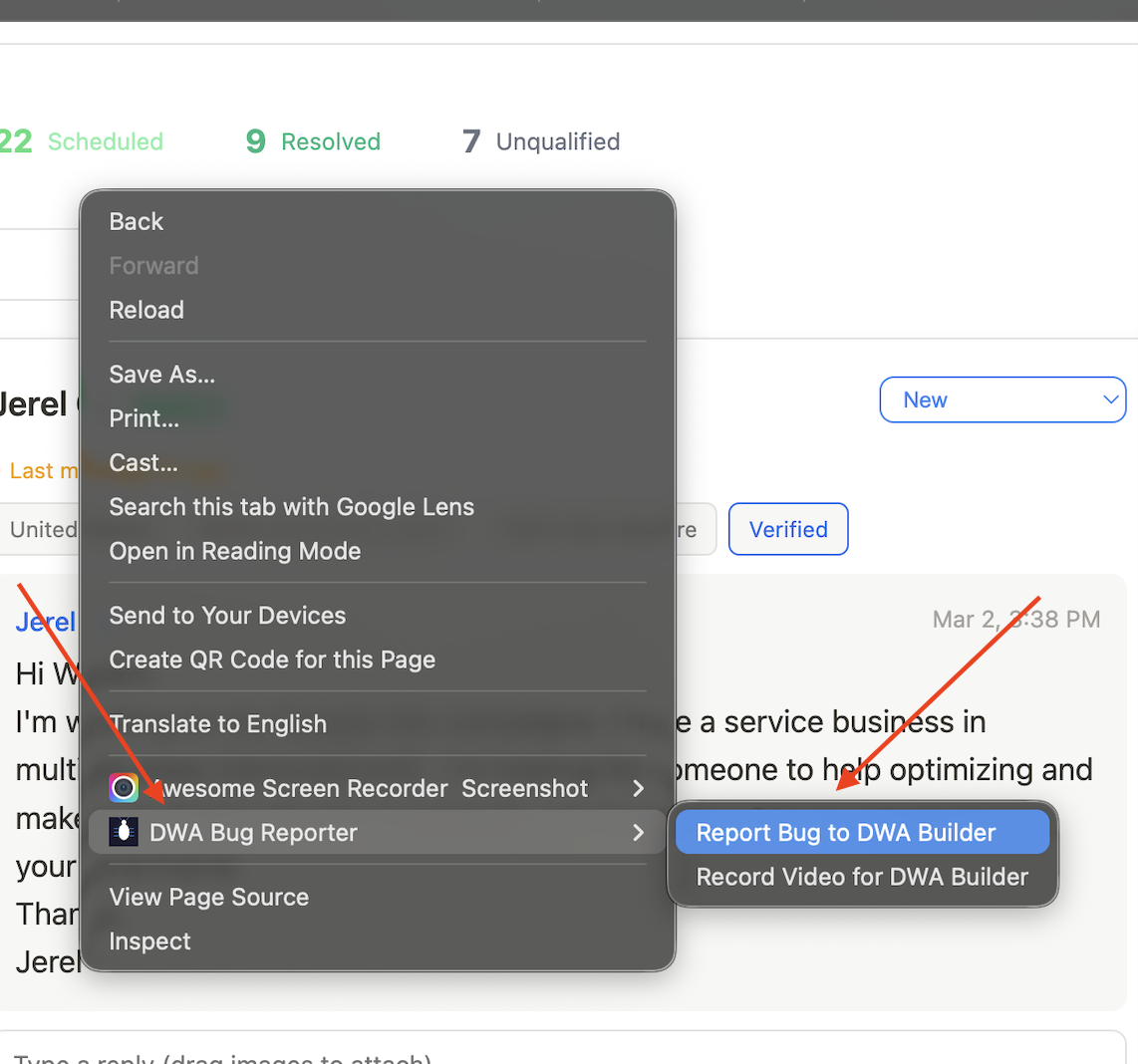Viewport: 1138px width, 1064px height.
Task: Click the DWA Bug Reporter extension icon
Action: click(x=124, y=832)
